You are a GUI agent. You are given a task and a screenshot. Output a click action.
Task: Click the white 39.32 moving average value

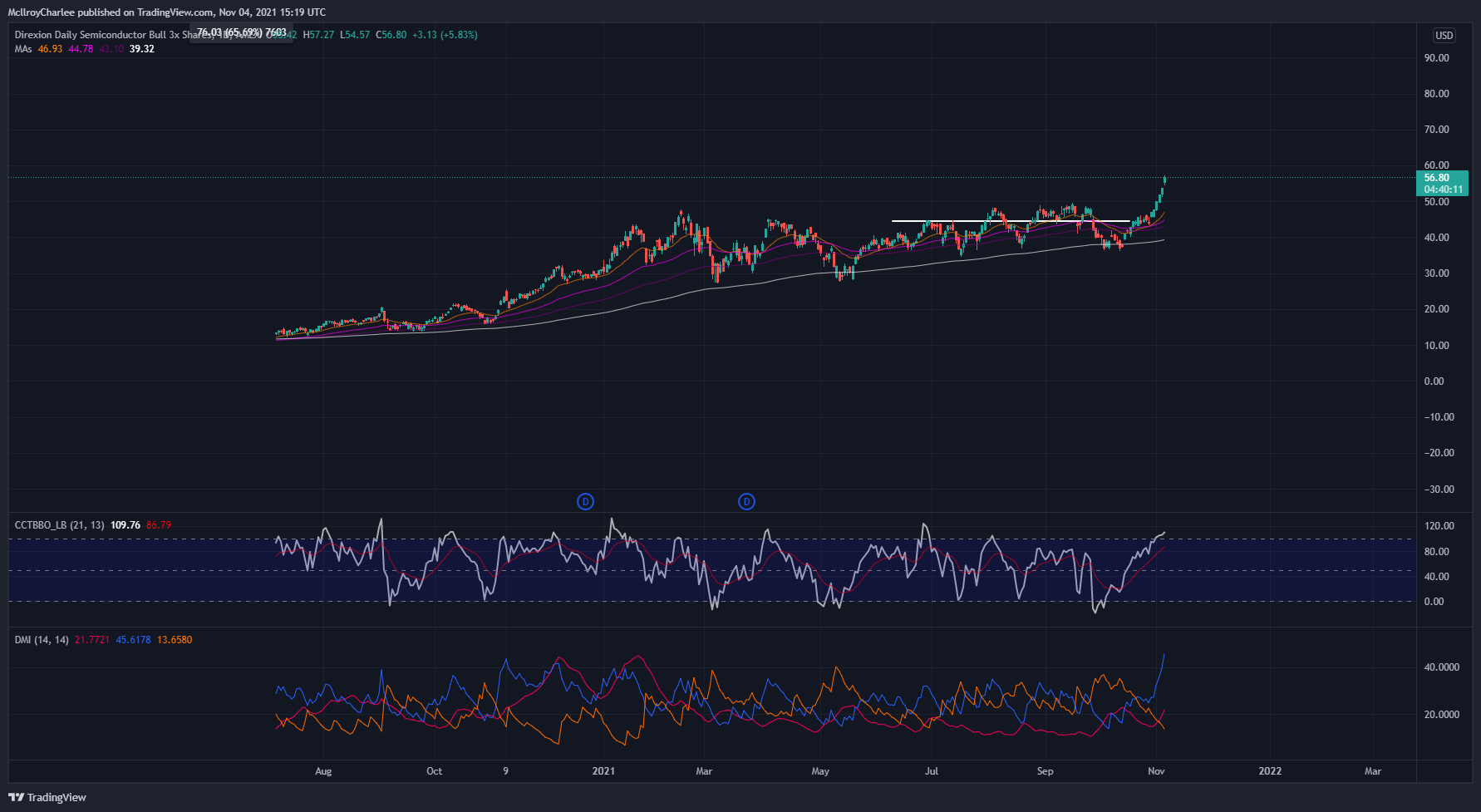point(142,49)
